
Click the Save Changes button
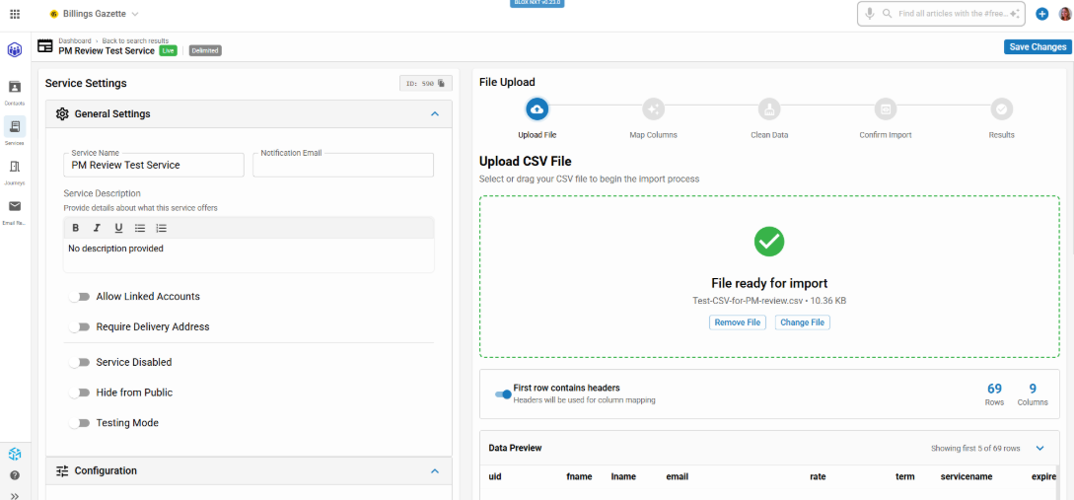click(x=1038, y=47)
